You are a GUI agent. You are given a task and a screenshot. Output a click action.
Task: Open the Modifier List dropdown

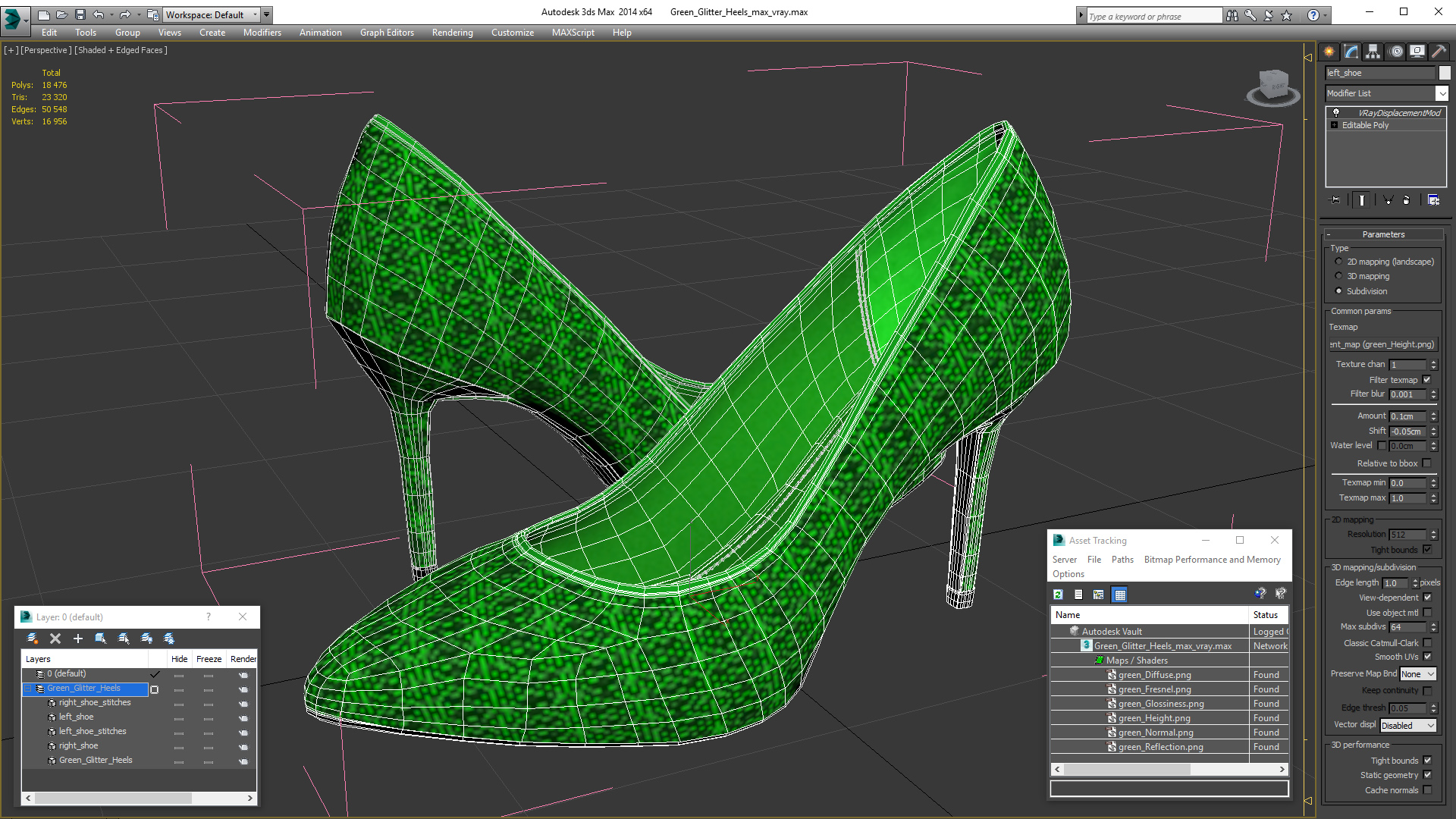tap(1442, 93)
